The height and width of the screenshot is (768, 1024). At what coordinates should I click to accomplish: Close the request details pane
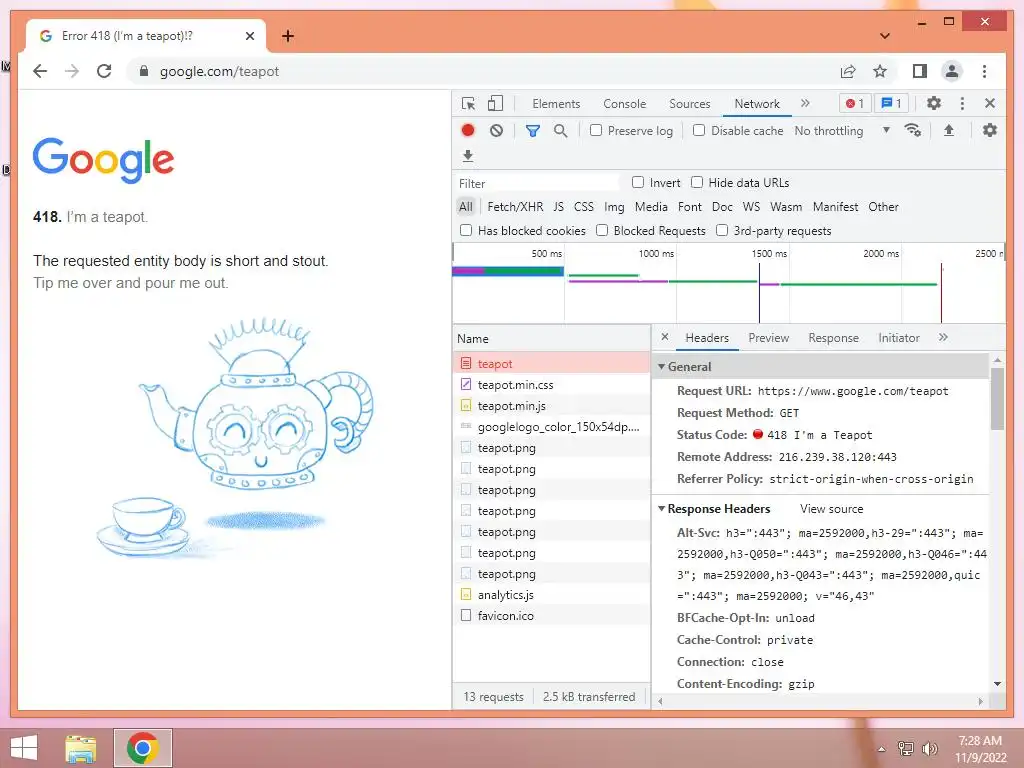coord(665,337)
